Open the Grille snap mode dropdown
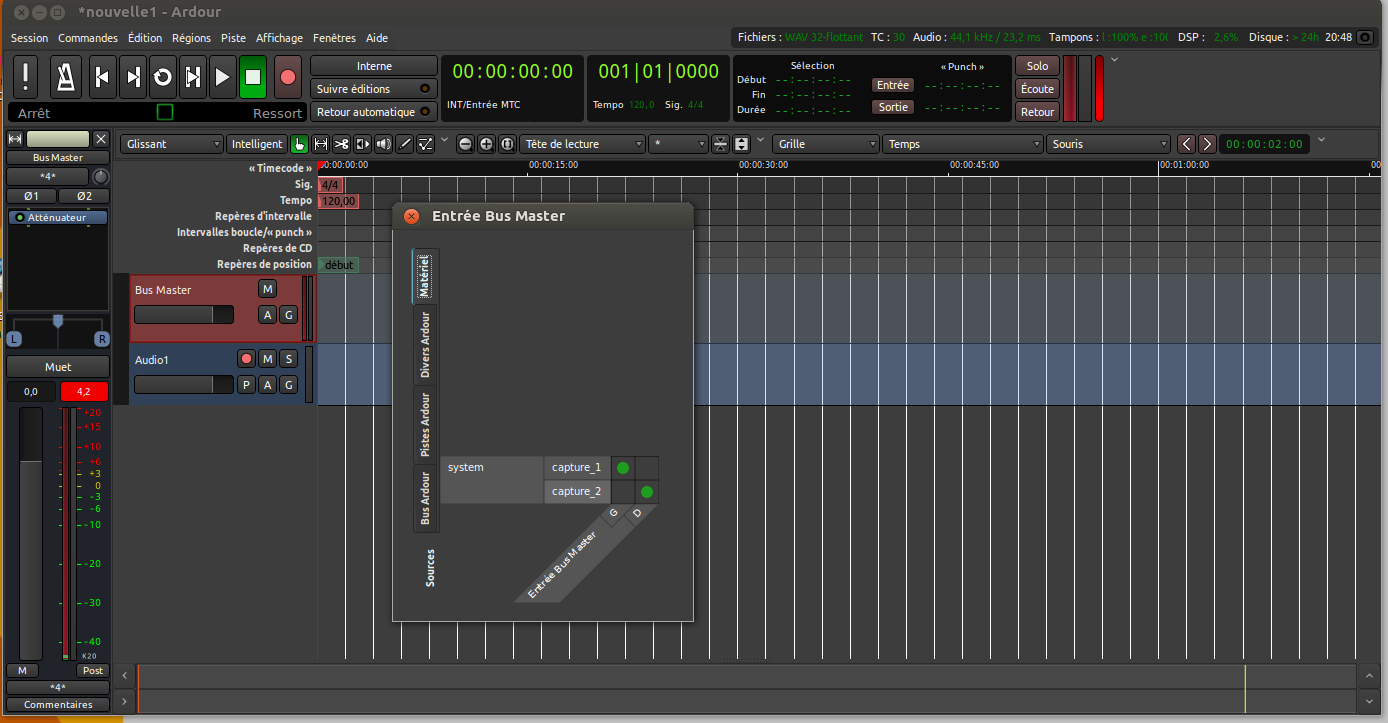The image size is (1388, 723). click(x=825, y=144)
